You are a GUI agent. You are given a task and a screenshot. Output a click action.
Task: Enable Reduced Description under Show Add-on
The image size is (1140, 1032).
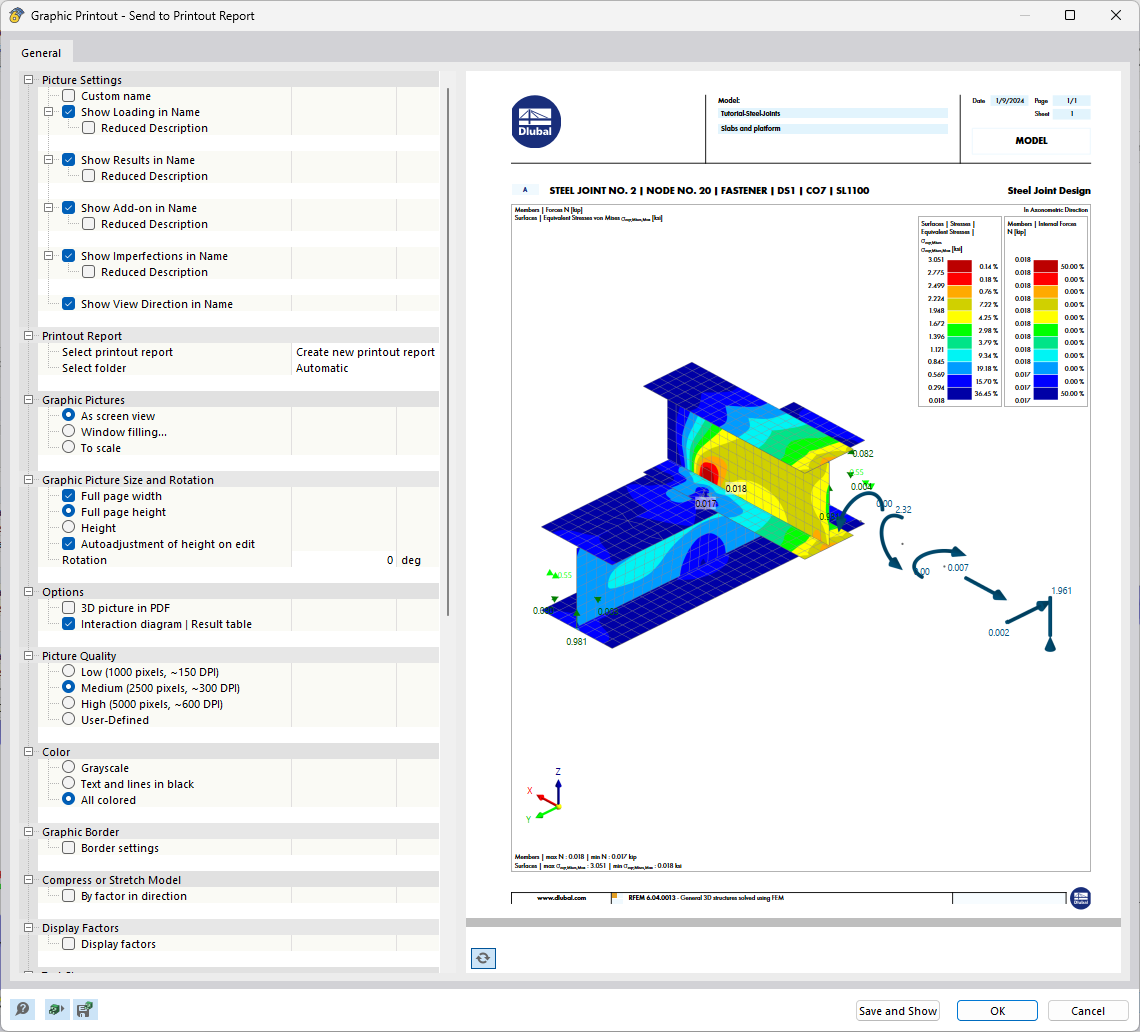[x=89, y=224]
